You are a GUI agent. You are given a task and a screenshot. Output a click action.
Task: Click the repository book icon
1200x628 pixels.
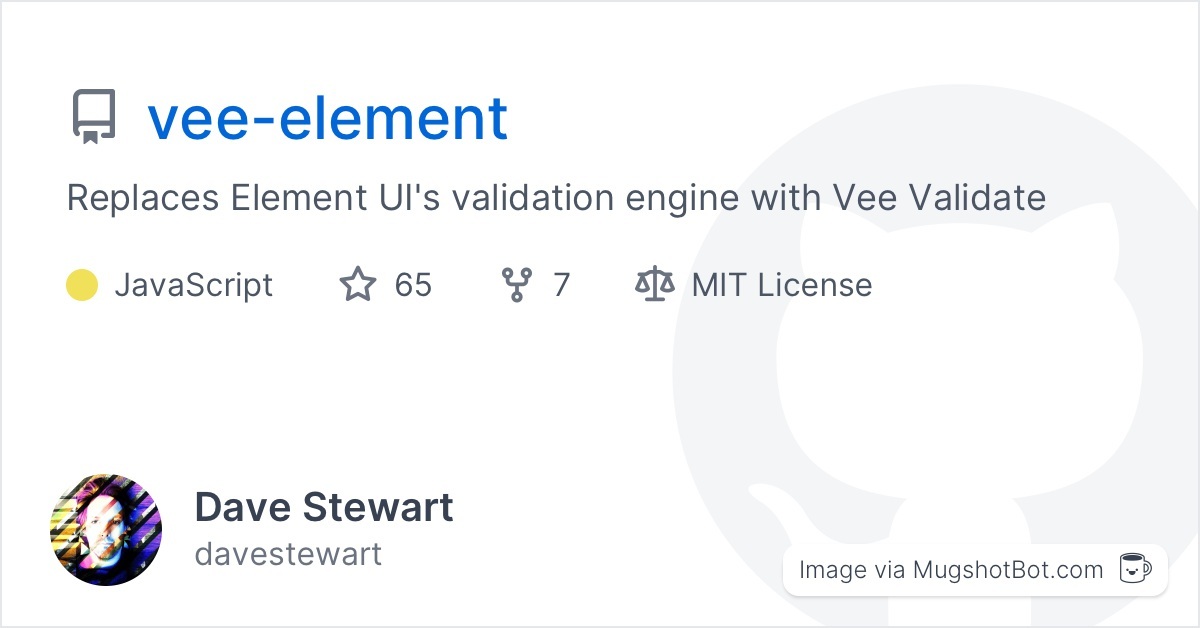(x=94, y=117)
